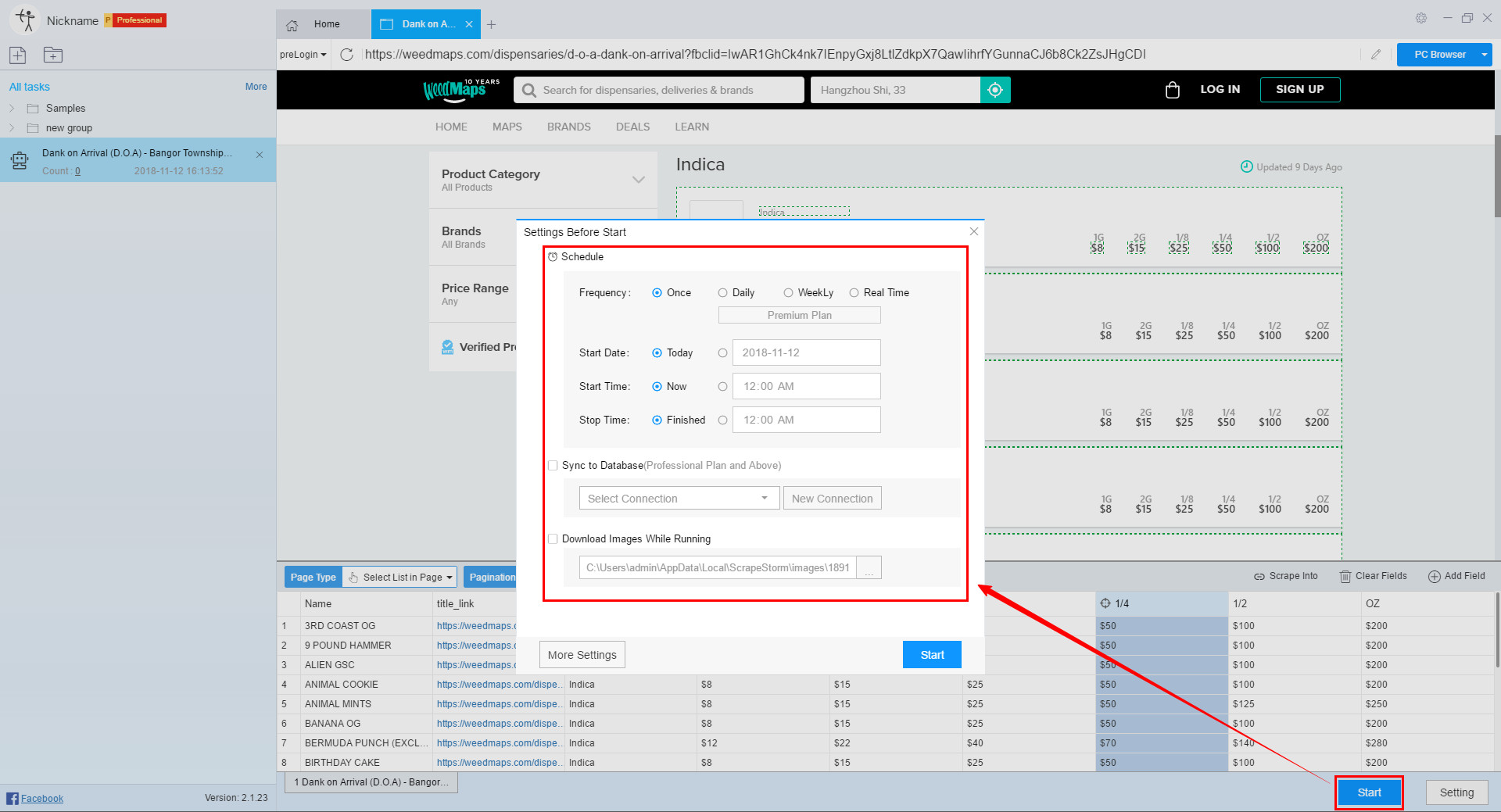Select WeekLy frequency radio button
This screenshot has width=1501, height=812.
[788, 293]
